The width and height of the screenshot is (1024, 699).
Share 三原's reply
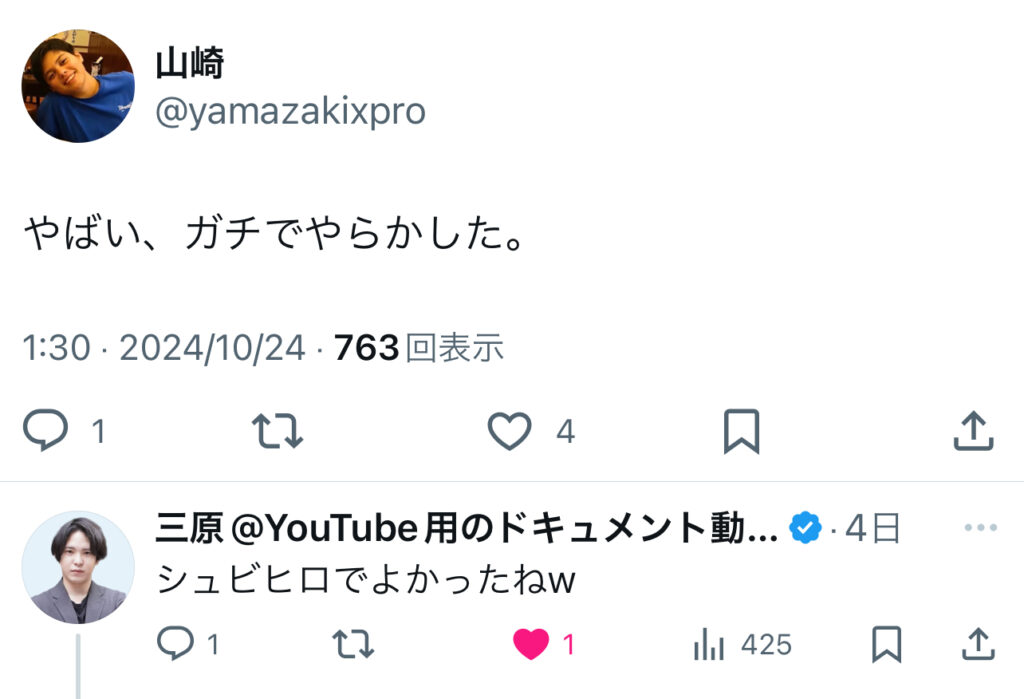pos(975,645)
